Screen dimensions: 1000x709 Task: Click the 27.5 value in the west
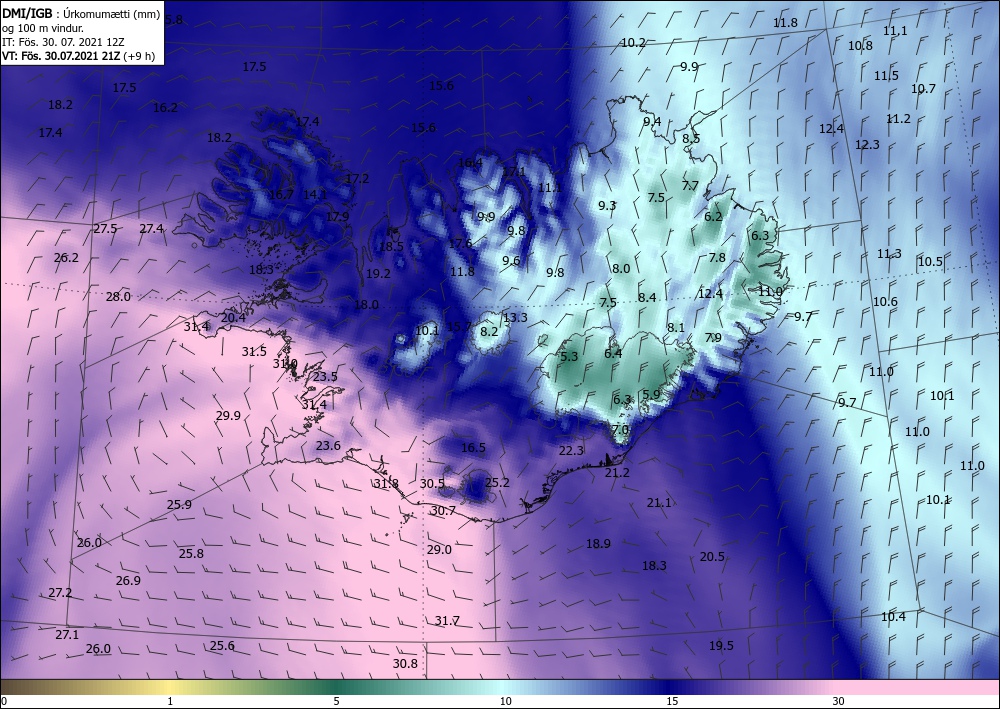pyautogui.click(x=105, y=228)
